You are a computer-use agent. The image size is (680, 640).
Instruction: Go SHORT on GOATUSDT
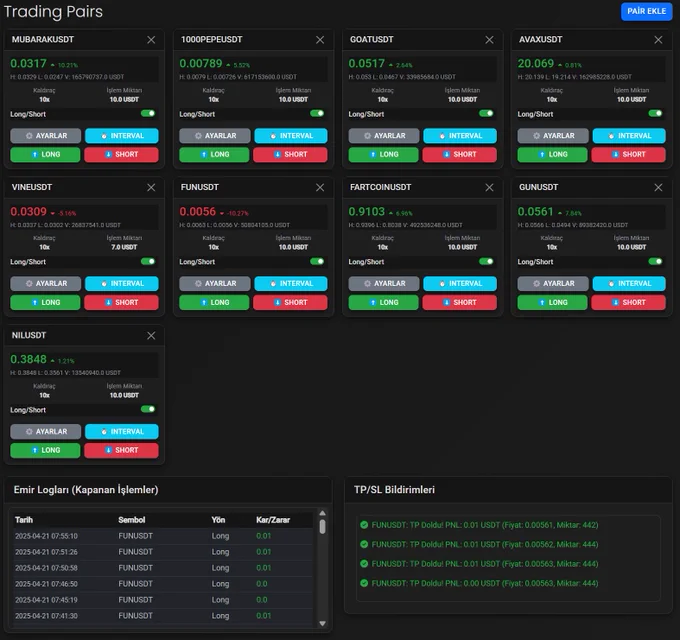[460, 154]
